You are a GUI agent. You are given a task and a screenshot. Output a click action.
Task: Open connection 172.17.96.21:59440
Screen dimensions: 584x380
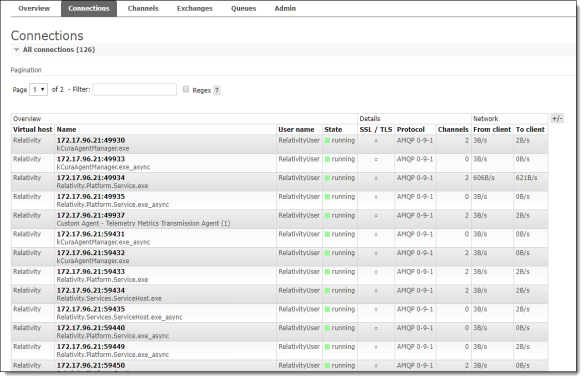pyautogui.click(x=91, y=328)
